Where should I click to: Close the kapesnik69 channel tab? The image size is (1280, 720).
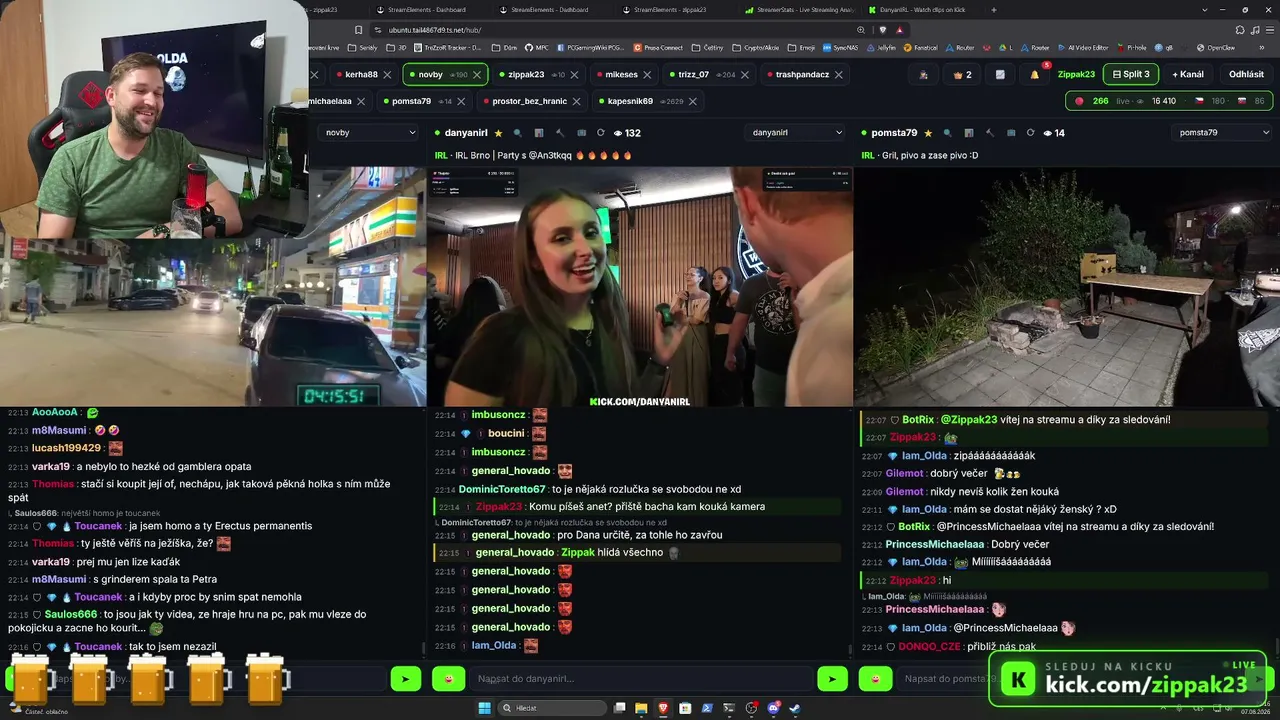[692, 101]
